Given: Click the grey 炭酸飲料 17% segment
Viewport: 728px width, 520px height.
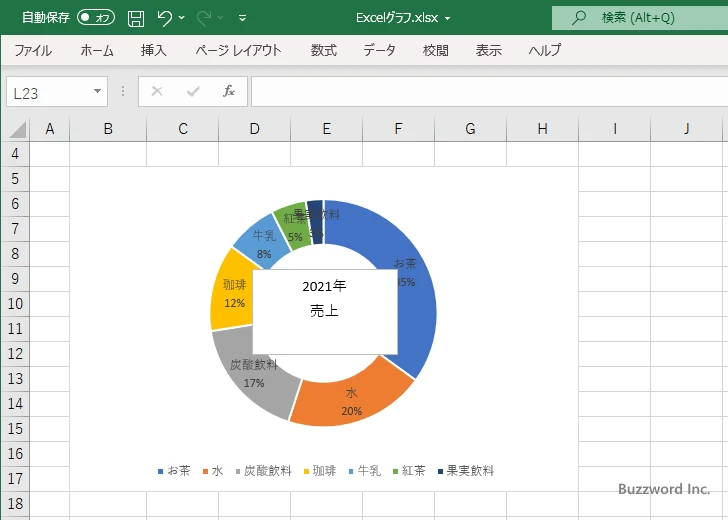Looking at the screenshot, I should click(x=254, y=373).
